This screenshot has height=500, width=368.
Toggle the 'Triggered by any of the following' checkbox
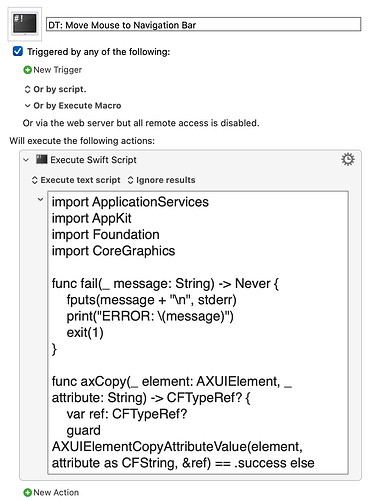point(18,51)
